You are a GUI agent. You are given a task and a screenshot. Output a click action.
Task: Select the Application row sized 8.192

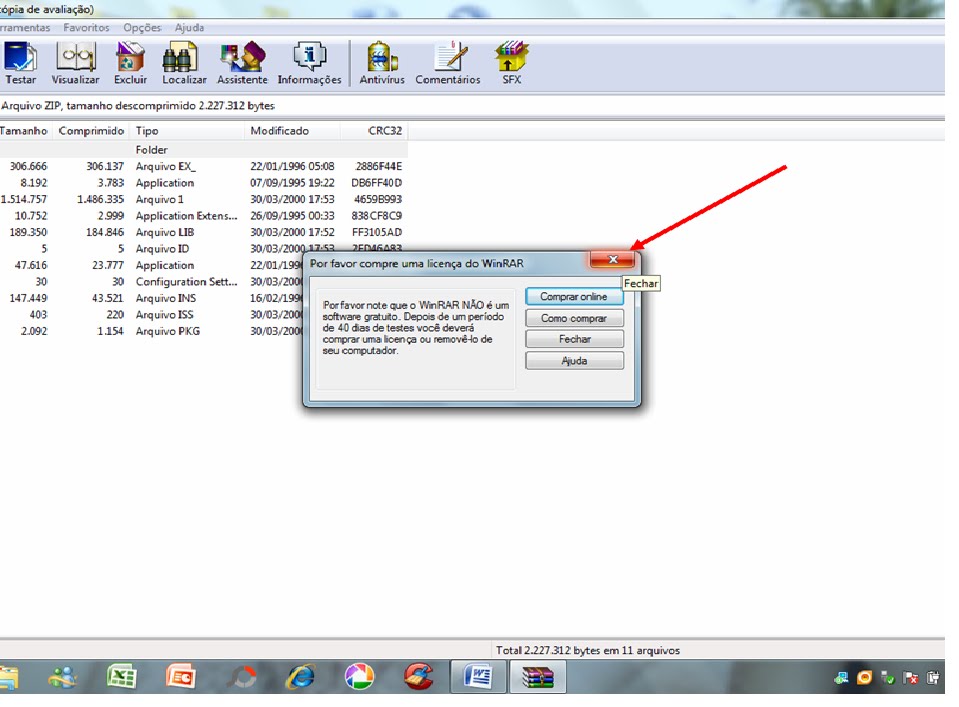tap(204, 183)
